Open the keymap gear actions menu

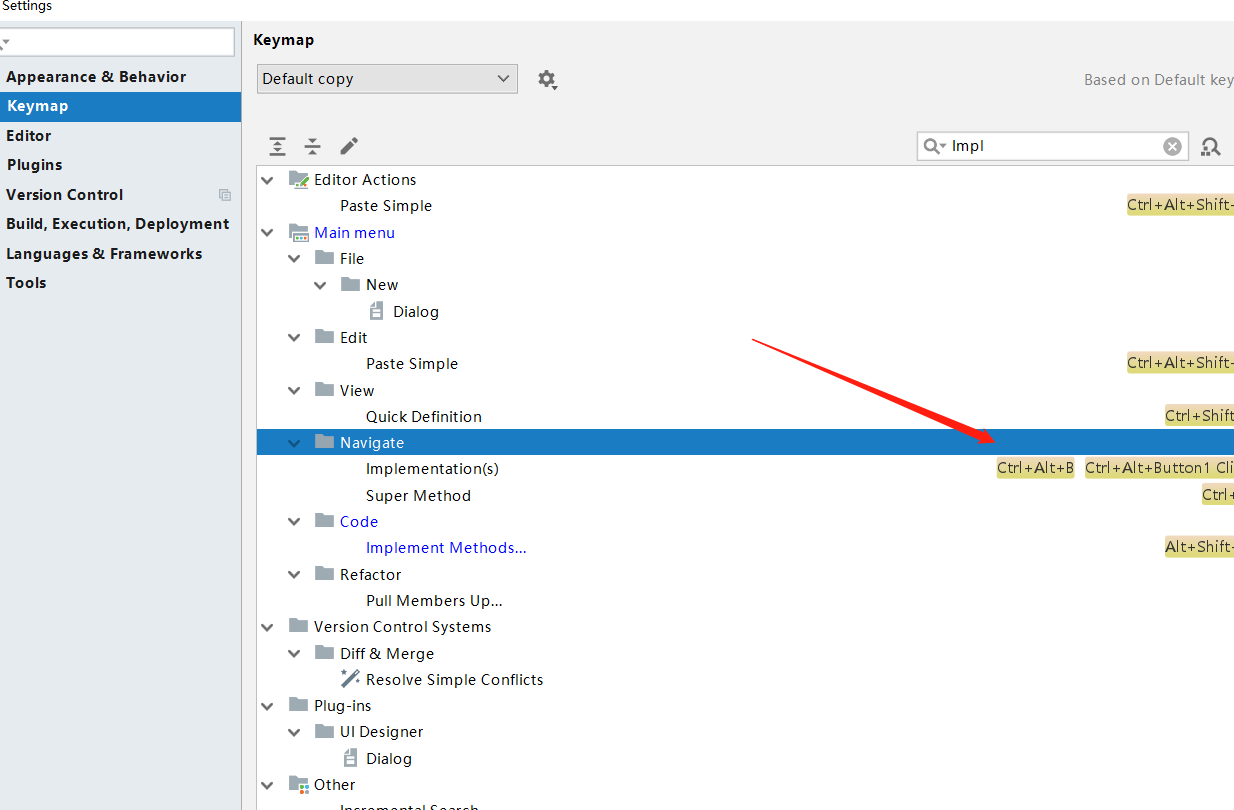pos(547,79)
